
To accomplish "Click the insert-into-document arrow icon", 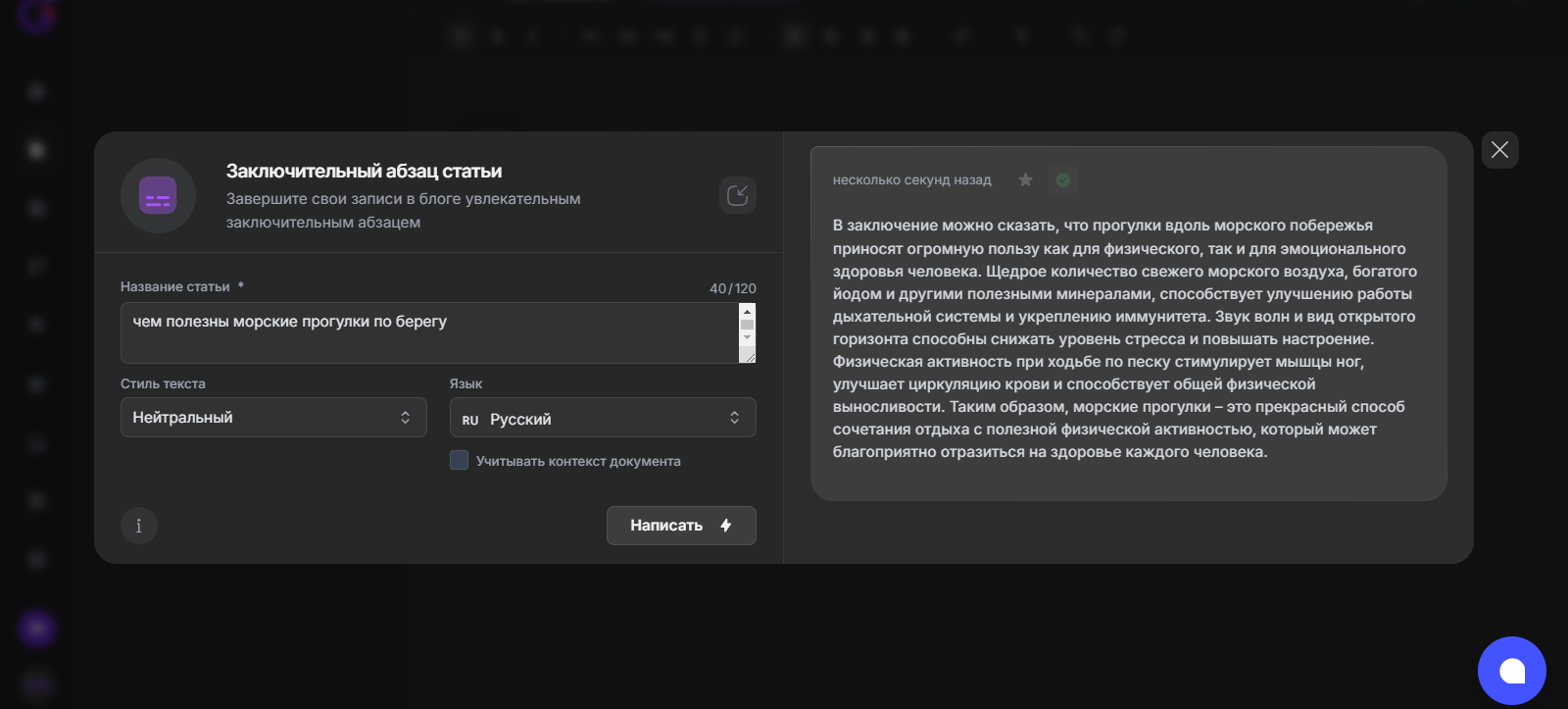I will coord(737,195).
